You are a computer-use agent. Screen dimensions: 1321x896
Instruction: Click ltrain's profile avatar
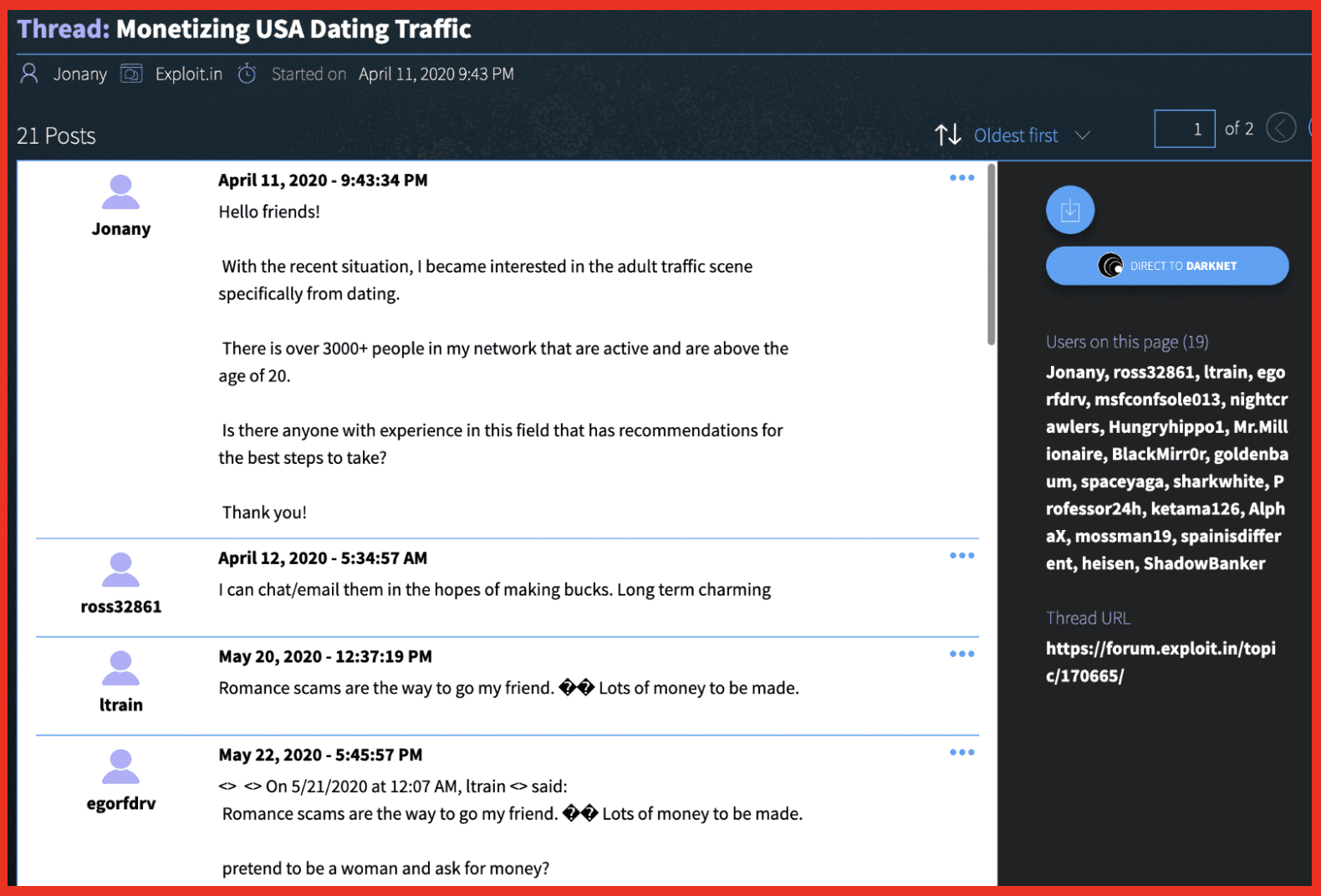[121, 669]
